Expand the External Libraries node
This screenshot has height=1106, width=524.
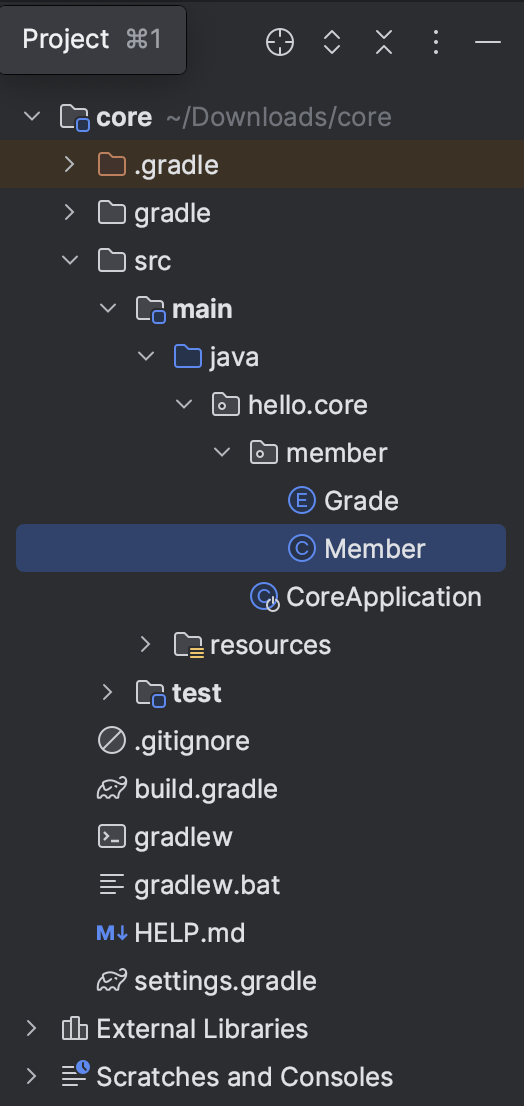pyautogui.click(x=31, y=1028)
